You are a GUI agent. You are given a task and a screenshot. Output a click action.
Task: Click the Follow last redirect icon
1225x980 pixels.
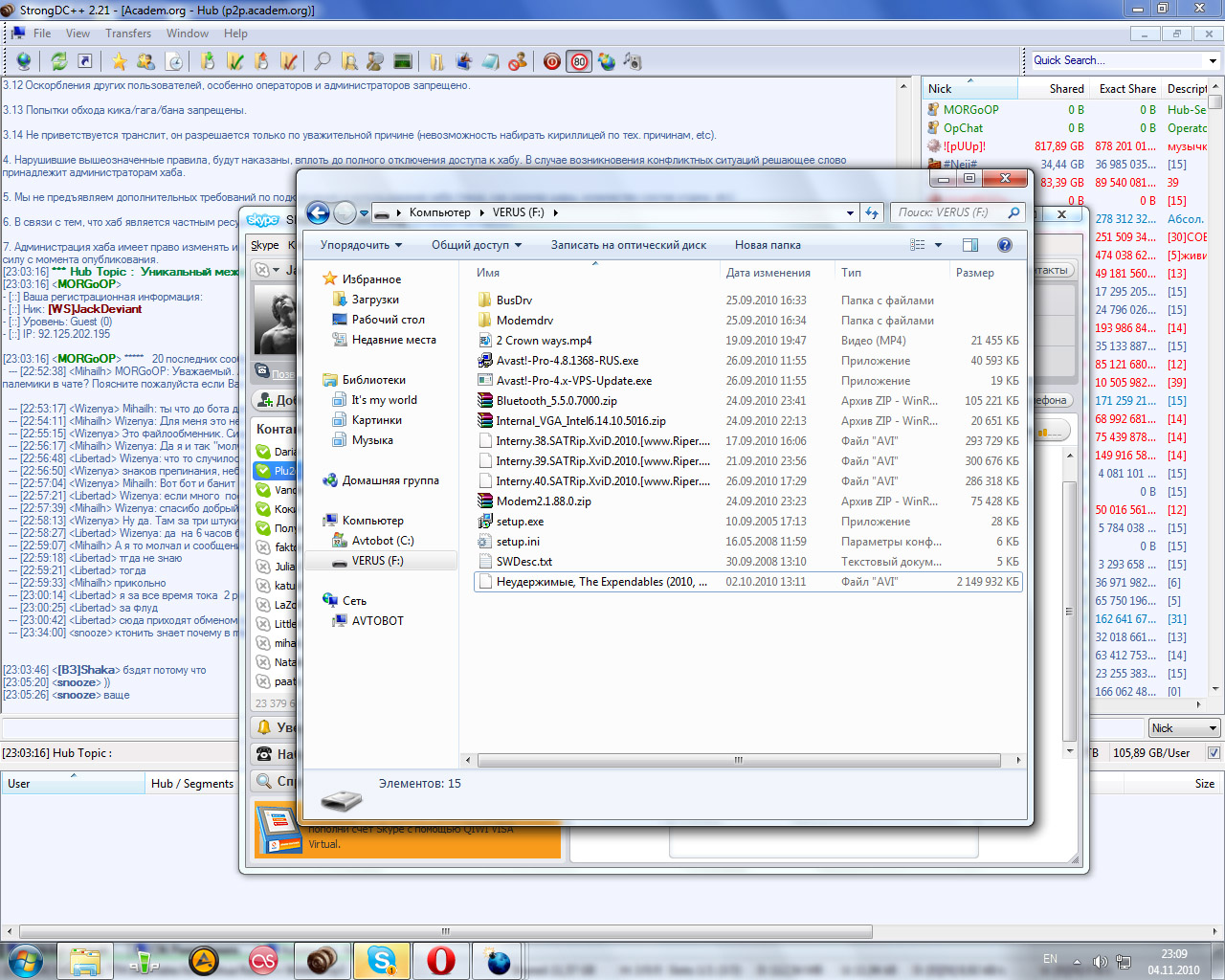click(x=85, y=61)
